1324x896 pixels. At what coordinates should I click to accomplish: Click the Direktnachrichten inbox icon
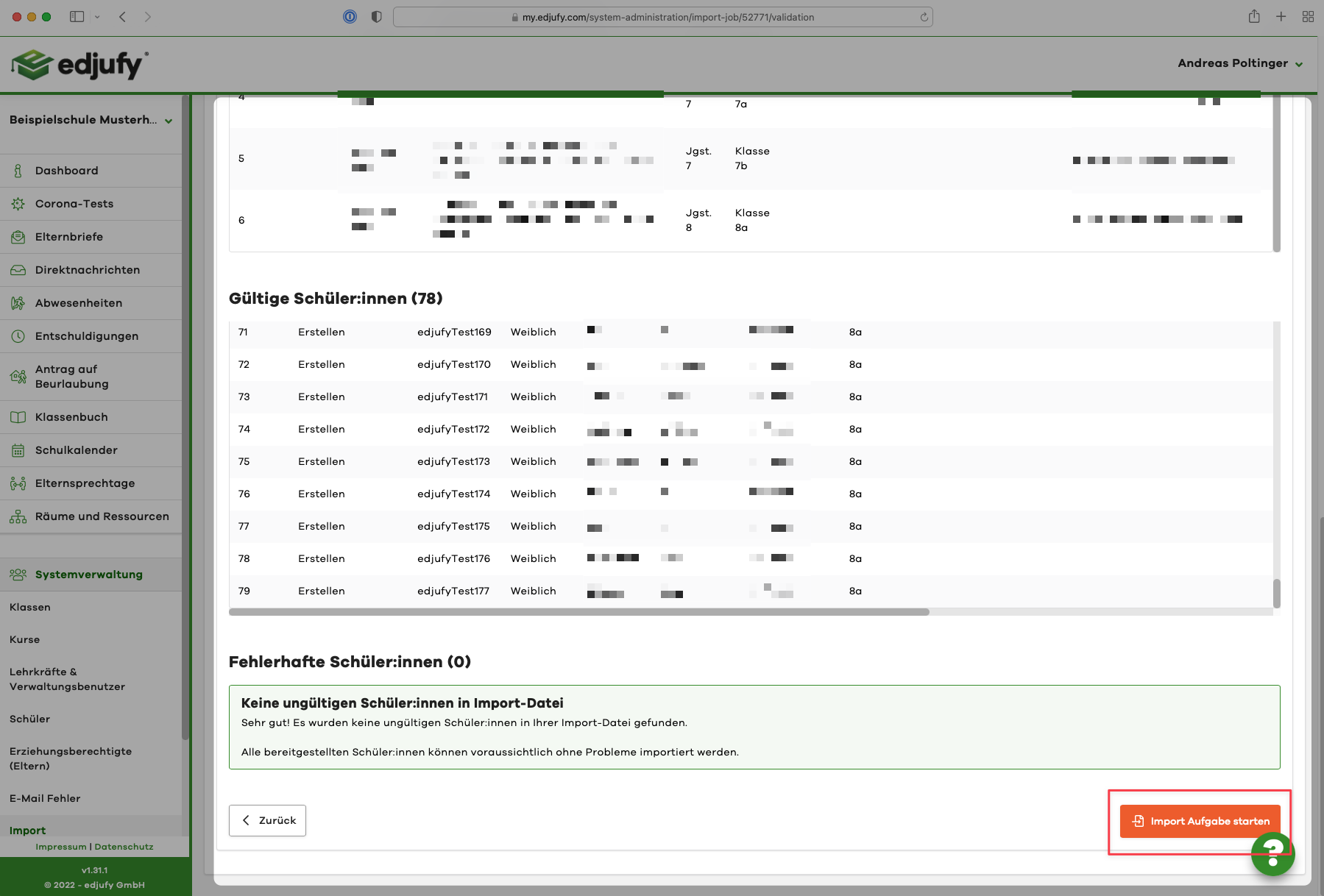[x=18, y=270]
